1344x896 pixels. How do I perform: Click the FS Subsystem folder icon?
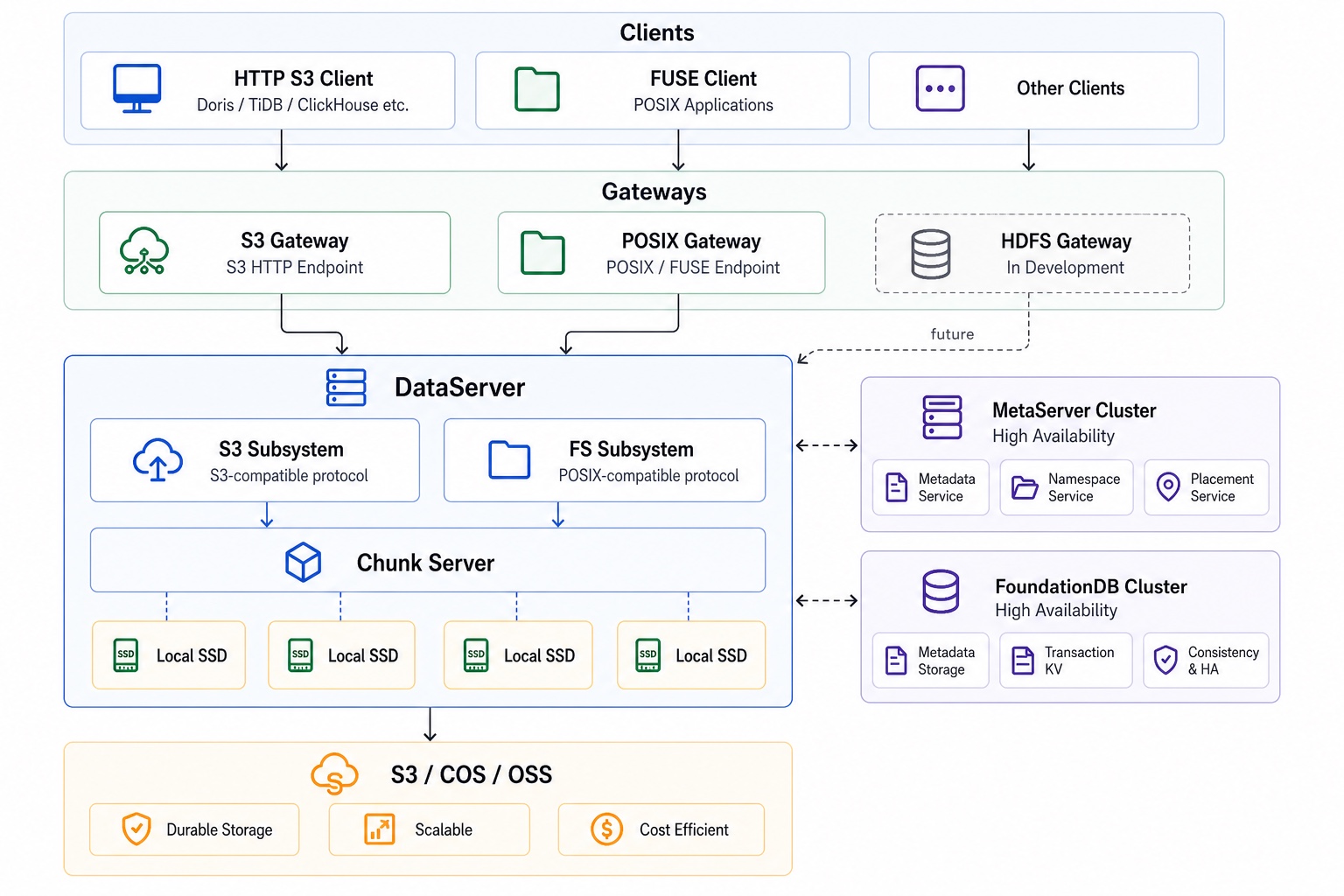509,460
